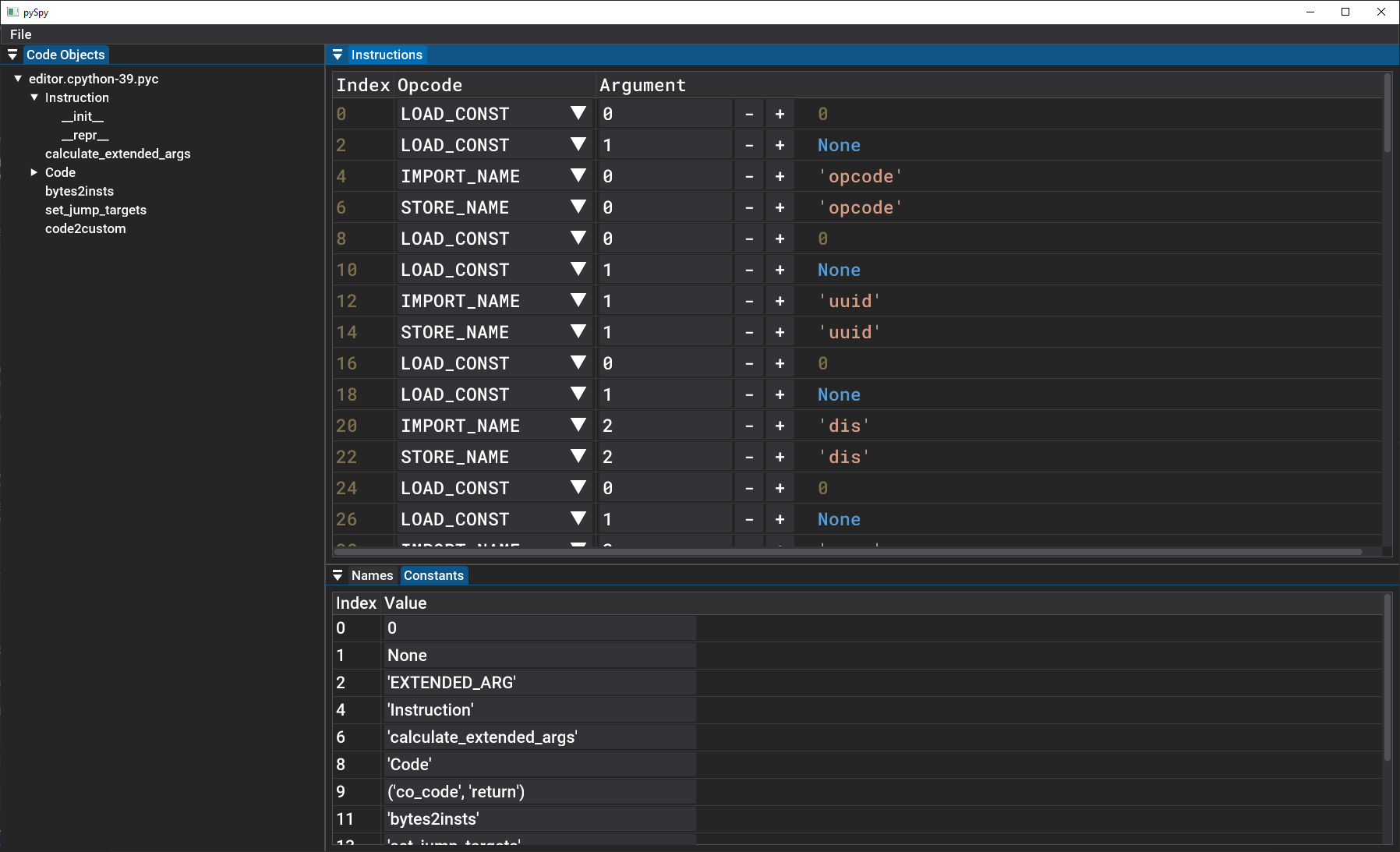This screenshot has height=852, width=1400.
Task: Increment argument of instruction index 10
Action: click(780, 270)
